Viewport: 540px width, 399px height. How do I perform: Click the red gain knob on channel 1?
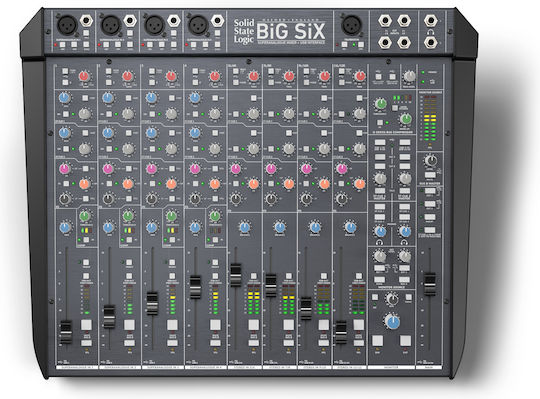coord(84,76)
